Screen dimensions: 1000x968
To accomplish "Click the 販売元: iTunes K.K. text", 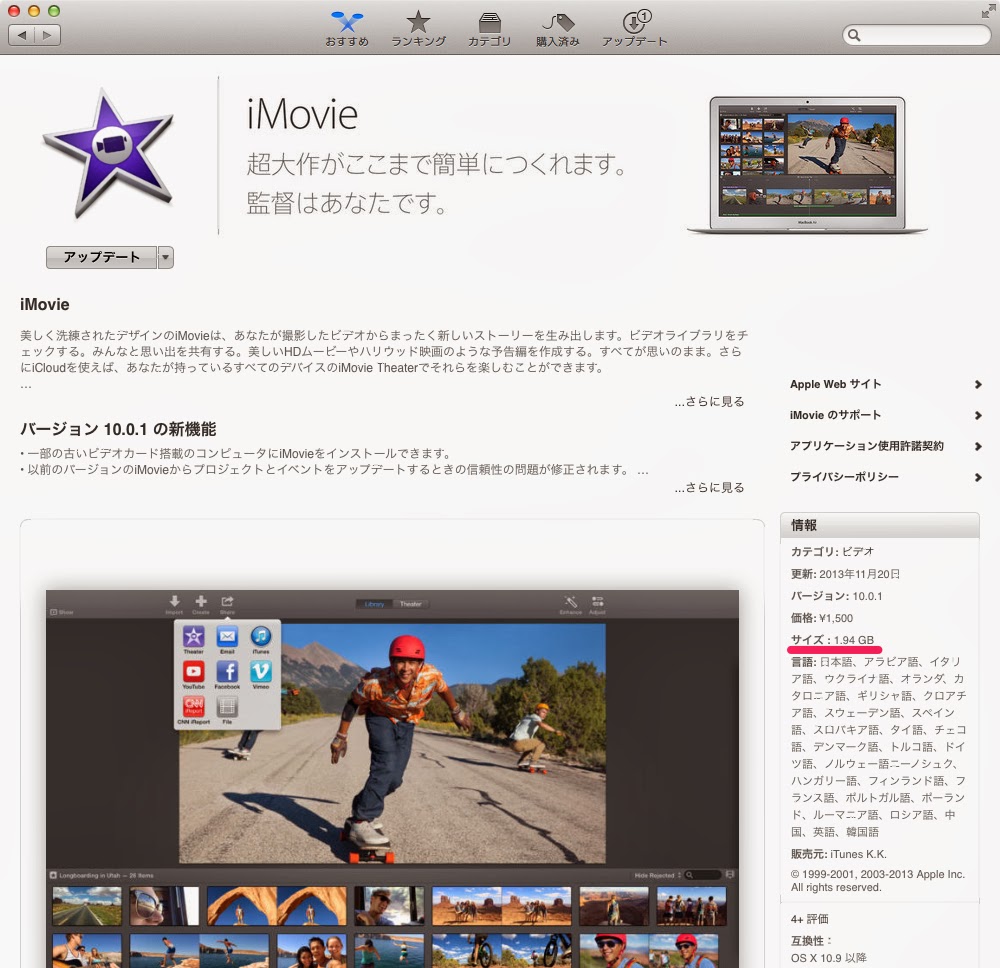I will tap(839, 854).
